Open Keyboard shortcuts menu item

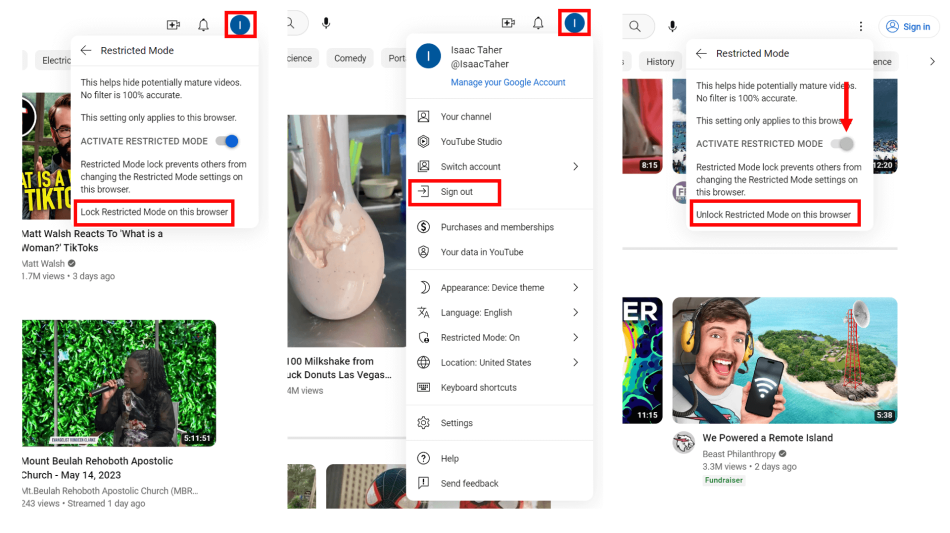[499, 388]
